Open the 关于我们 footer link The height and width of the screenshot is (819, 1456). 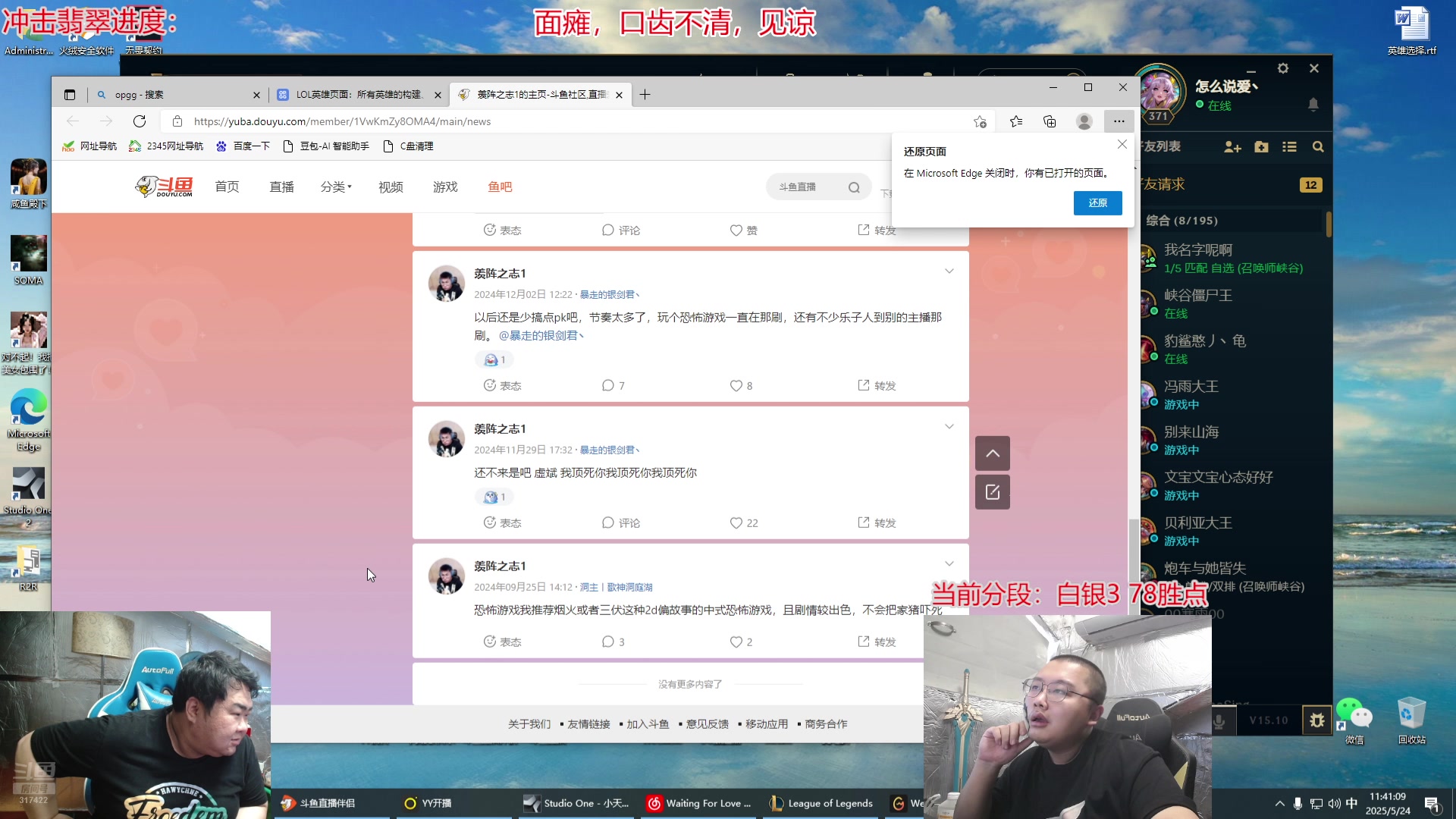click(x=529, y=724)
